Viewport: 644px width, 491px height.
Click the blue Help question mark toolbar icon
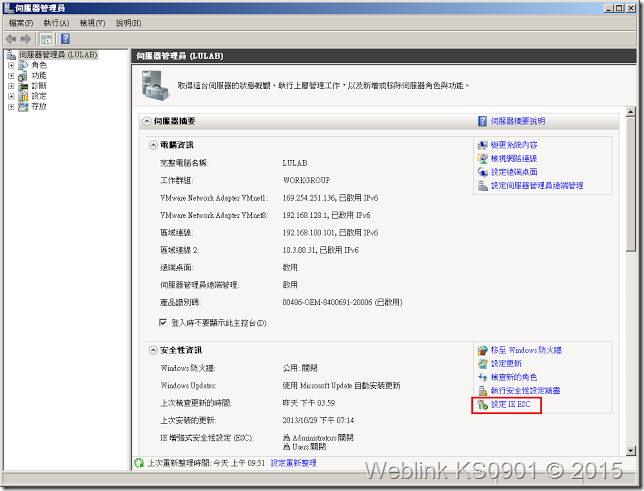click(64, 38)
